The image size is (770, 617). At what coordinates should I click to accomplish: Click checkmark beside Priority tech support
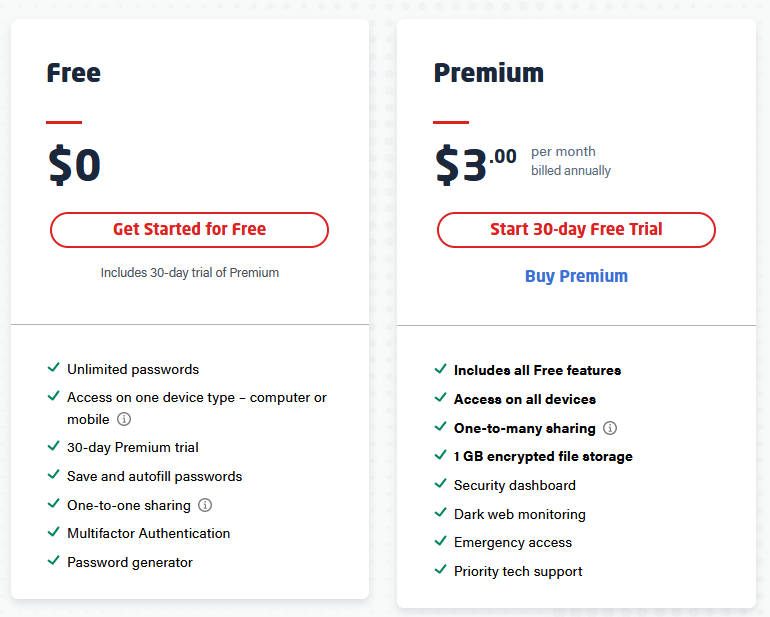[440, 570]
